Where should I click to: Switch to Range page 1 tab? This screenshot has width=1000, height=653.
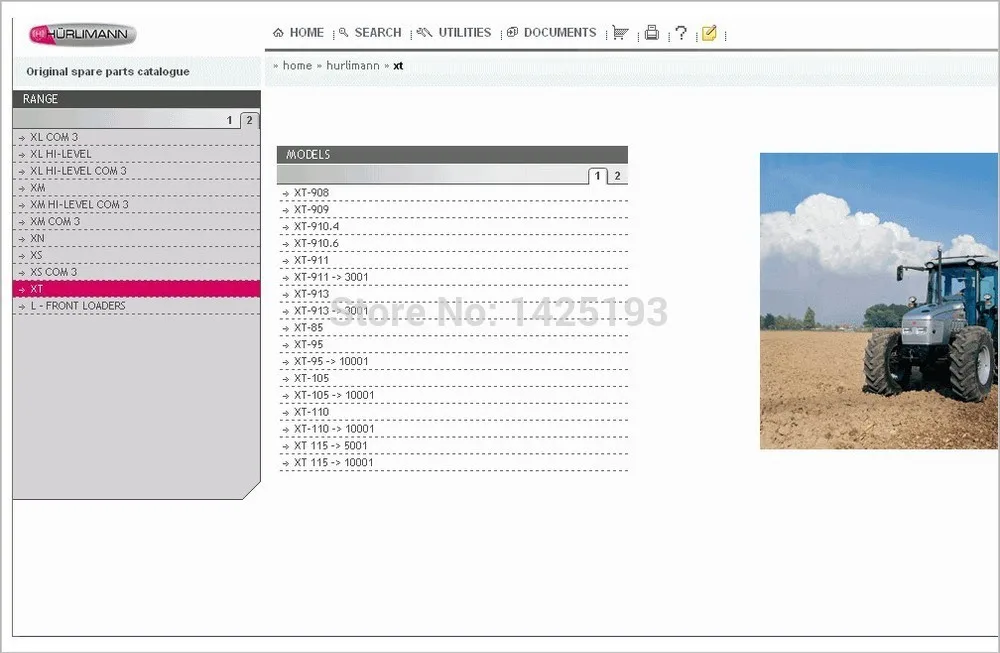230,120
